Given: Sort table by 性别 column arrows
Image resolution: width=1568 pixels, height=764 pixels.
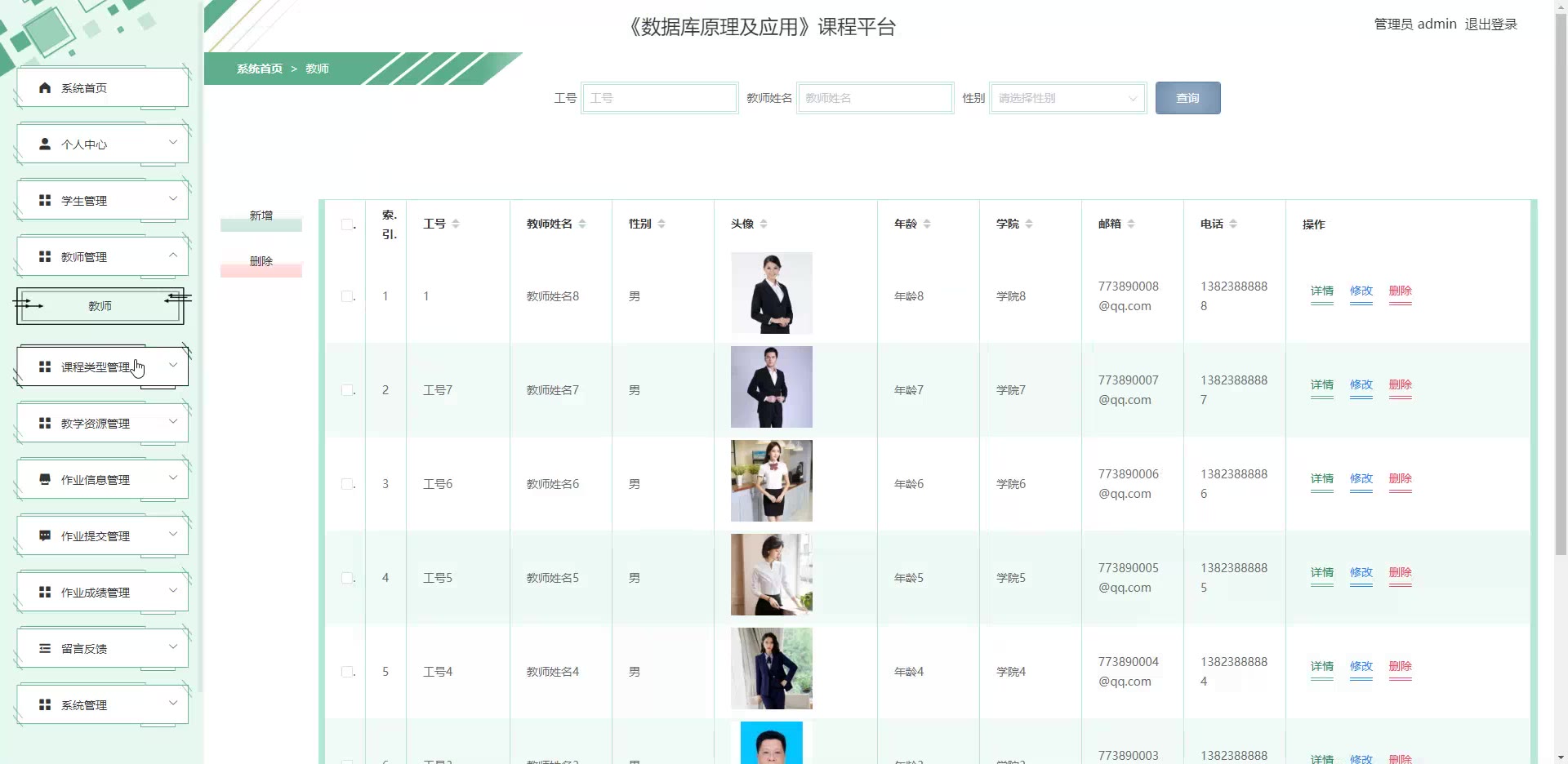Looking at the screenshot, I should click(x=661, y=224).
